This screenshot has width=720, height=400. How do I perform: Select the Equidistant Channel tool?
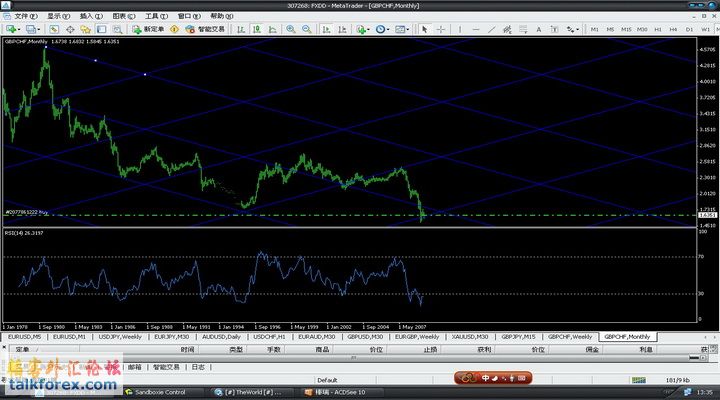tap(507, 29)
